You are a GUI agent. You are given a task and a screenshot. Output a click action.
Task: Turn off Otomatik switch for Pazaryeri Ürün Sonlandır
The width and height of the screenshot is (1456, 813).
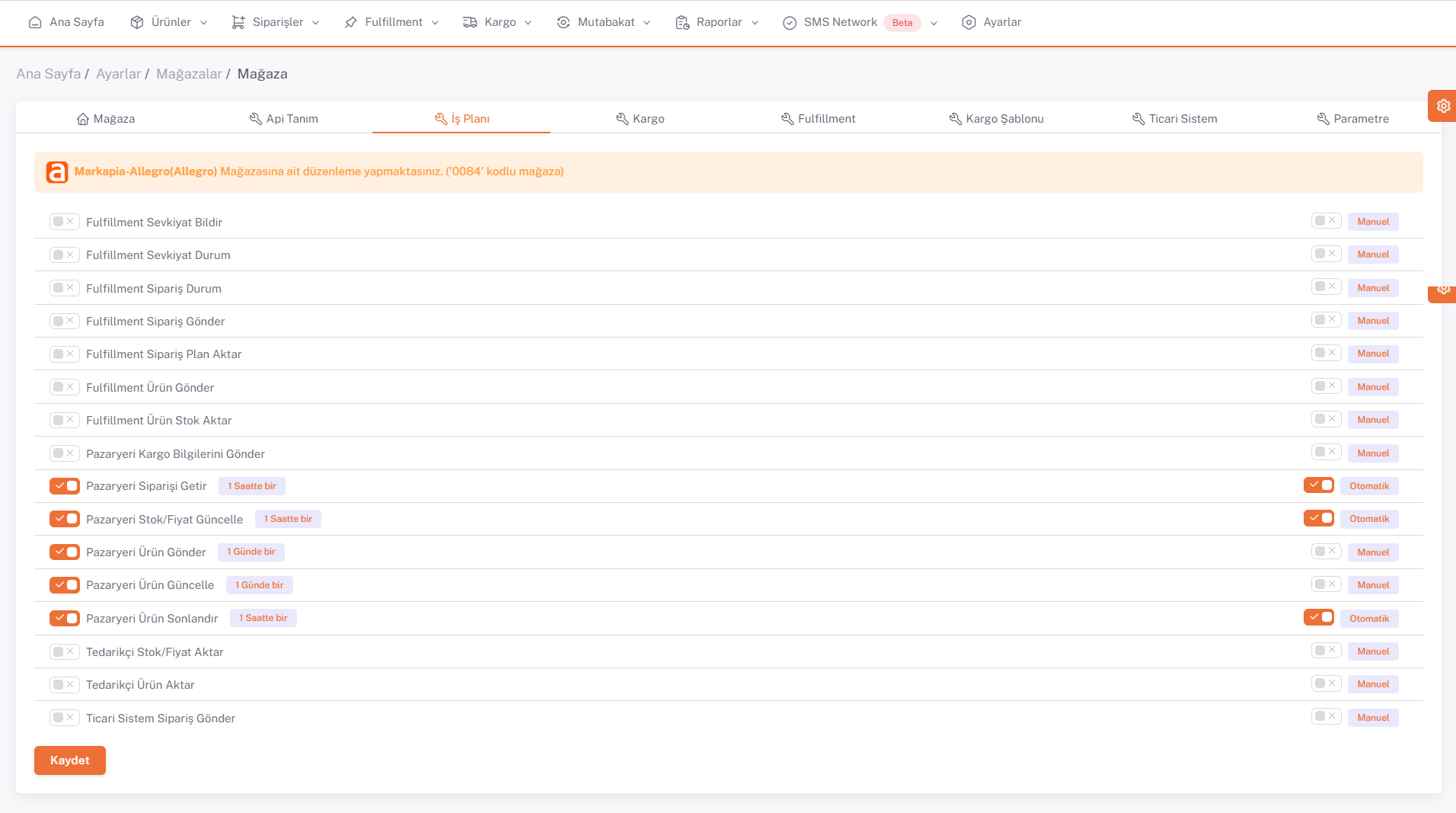coord(1319,617)
